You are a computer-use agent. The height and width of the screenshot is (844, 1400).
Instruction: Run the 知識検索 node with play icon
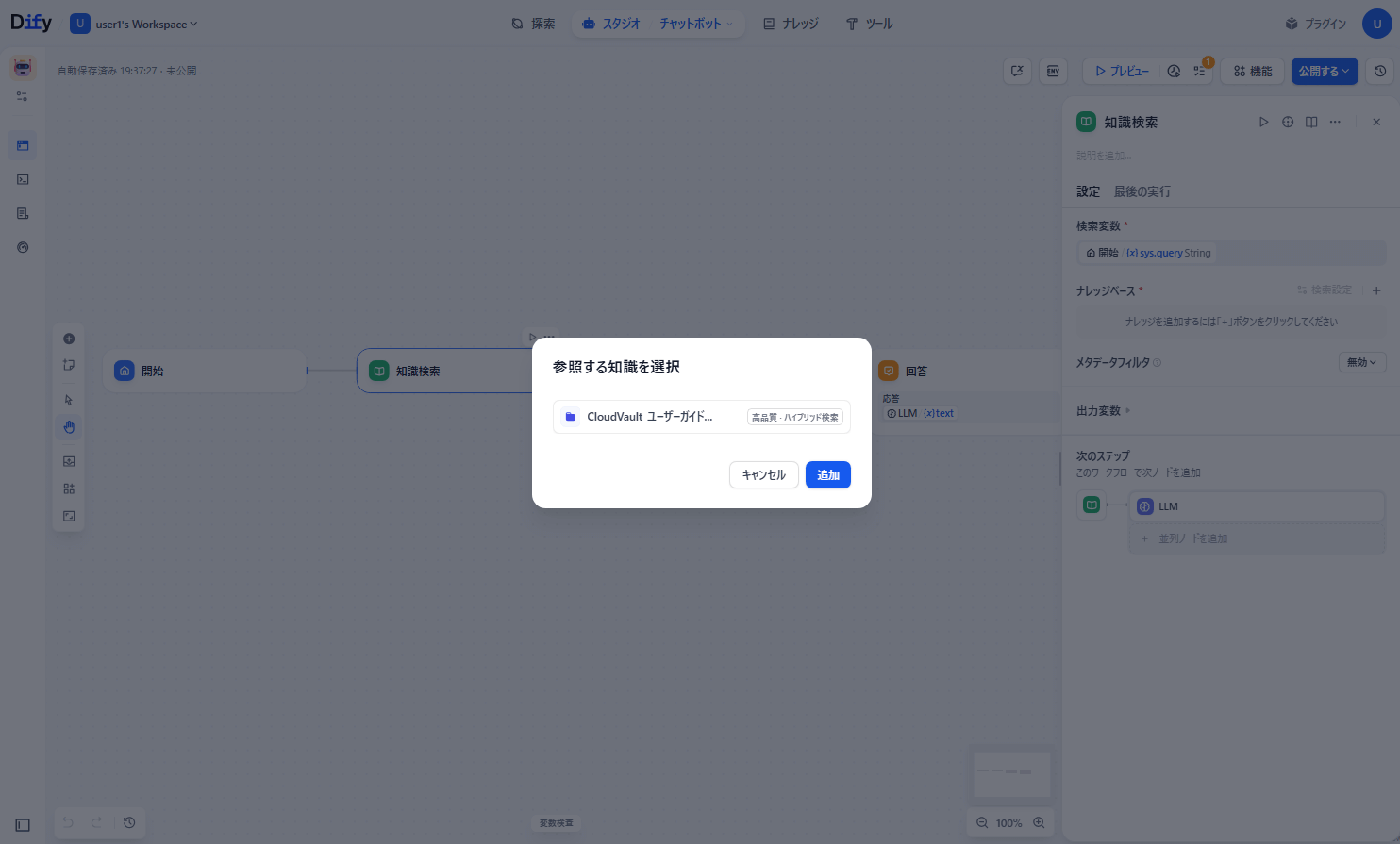tap(1263, 123)
